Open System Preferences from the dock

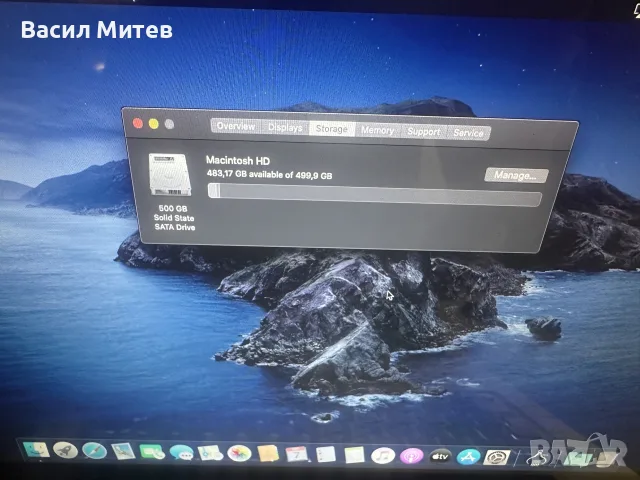497,457
